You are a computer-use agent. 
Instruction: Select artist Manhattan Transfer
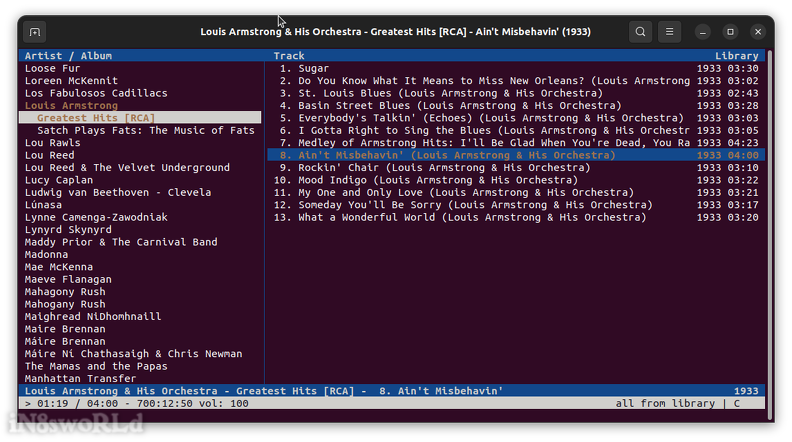(80, 378)
